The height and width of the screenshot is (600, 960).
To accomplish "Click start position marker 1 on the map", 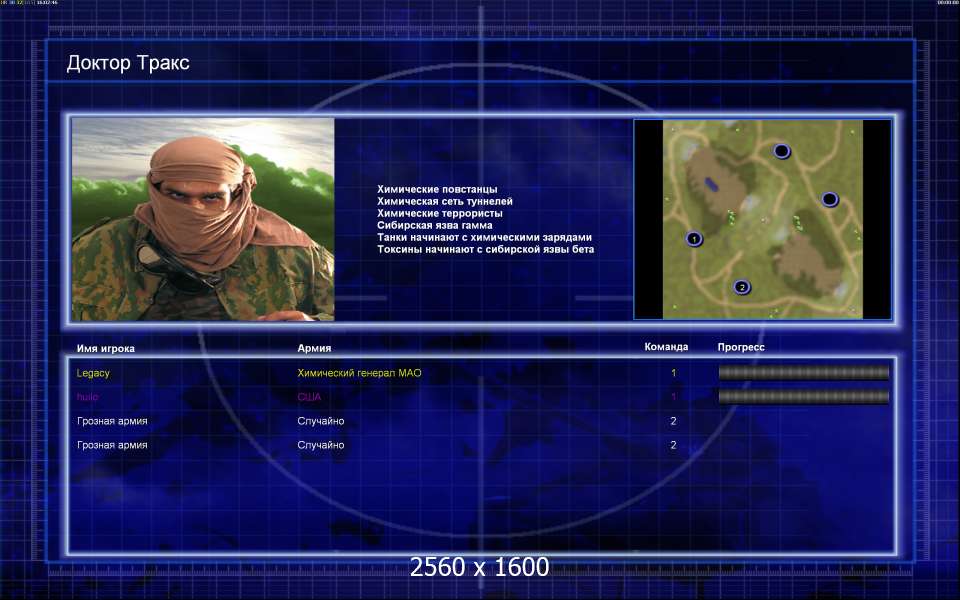I will pyautogui.click(x=694, y=239).
